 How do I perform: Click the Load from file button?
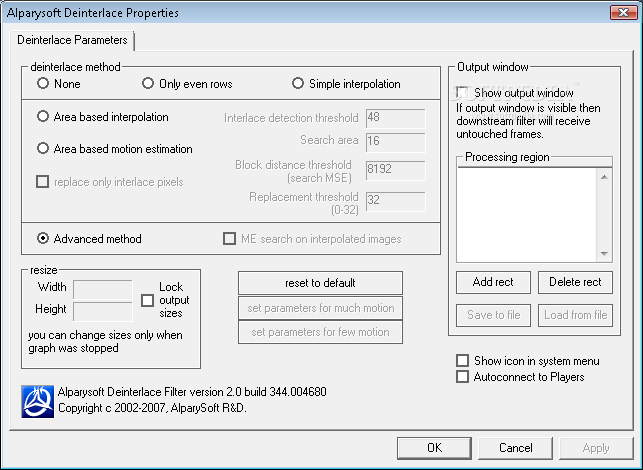point(575,315)
